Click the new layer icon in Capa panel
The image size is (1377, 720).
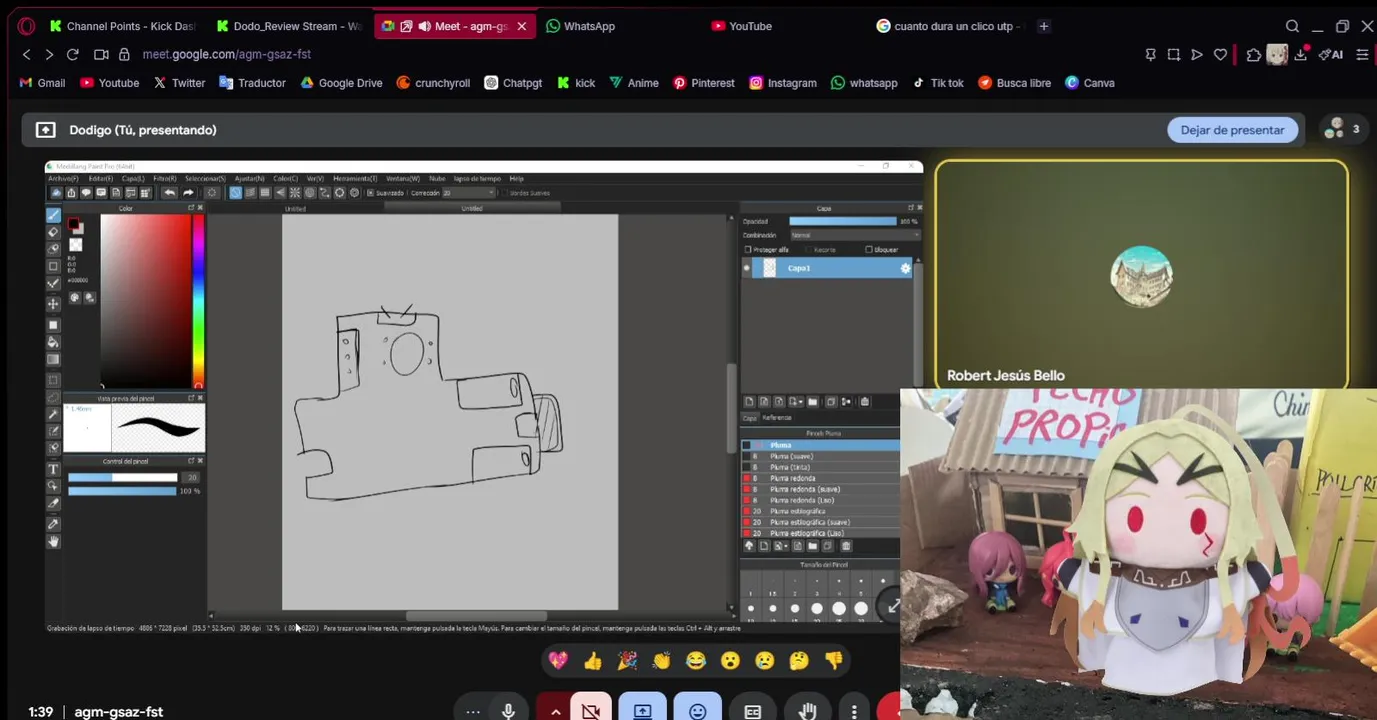749,402
